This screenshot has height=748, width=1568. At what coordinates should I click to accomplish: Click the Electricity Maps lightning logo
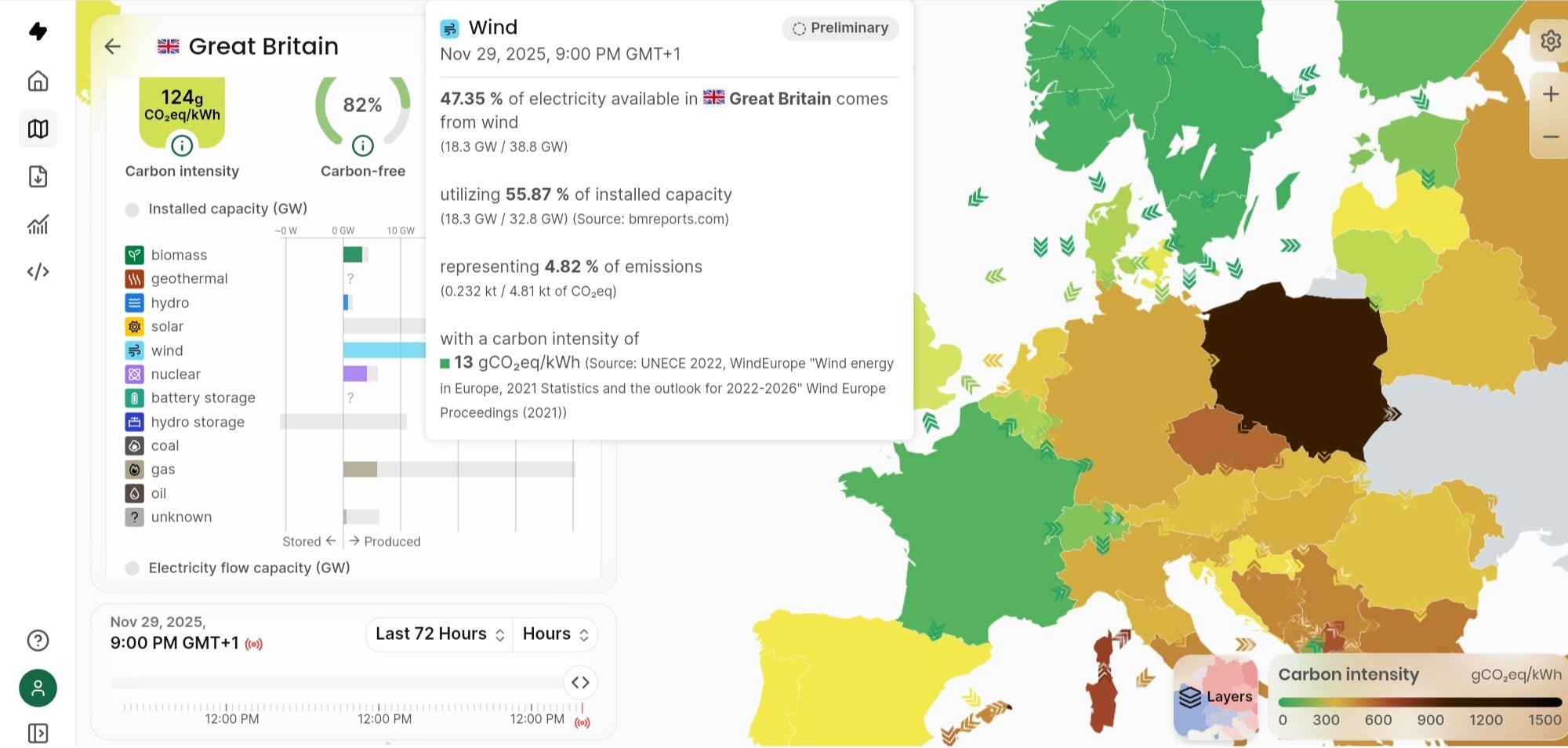click(x=38, y=31)
